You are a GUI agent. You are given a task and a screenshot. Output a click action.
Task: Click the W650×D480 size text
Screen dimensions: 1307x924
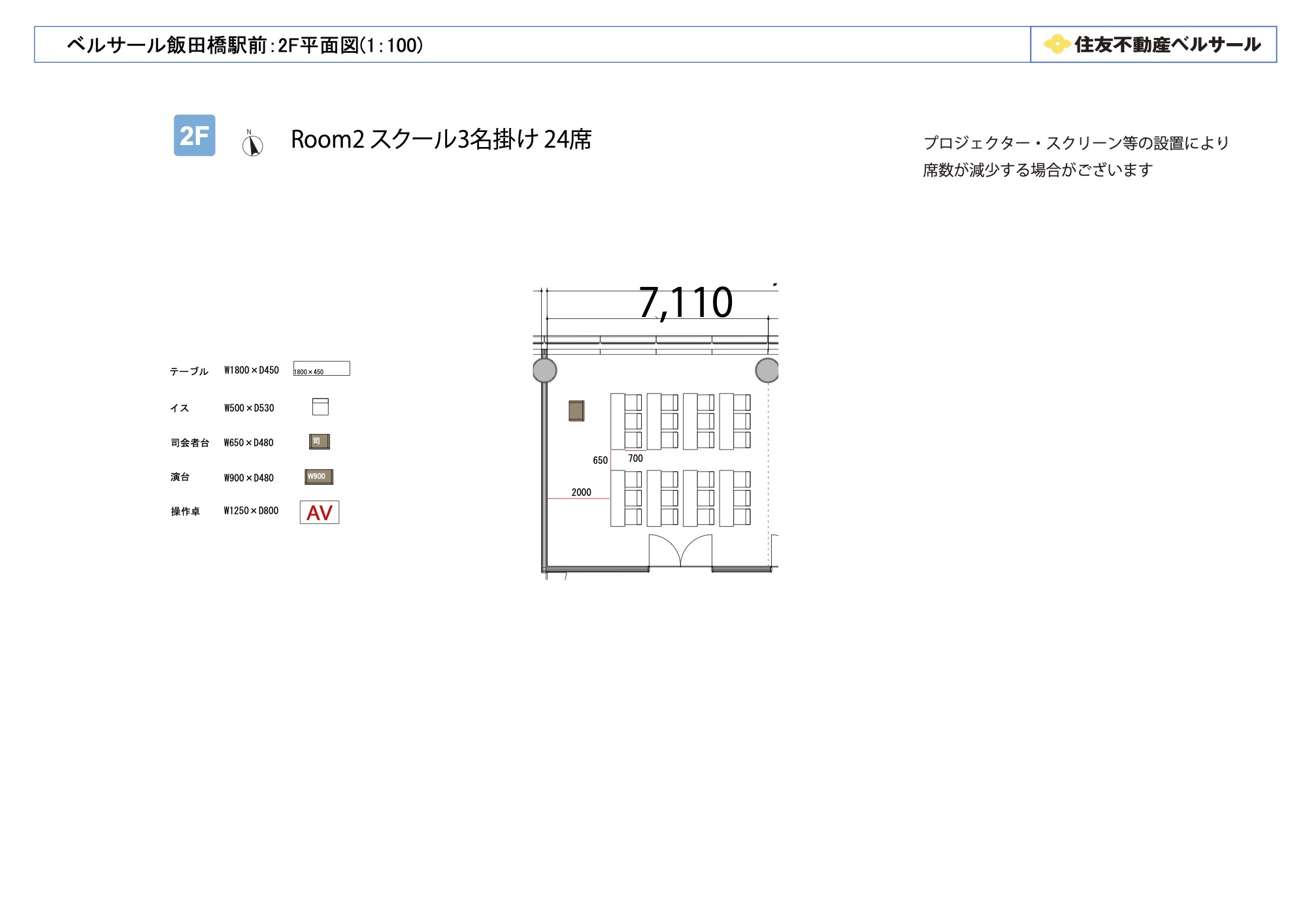click(x=248, y=442)
